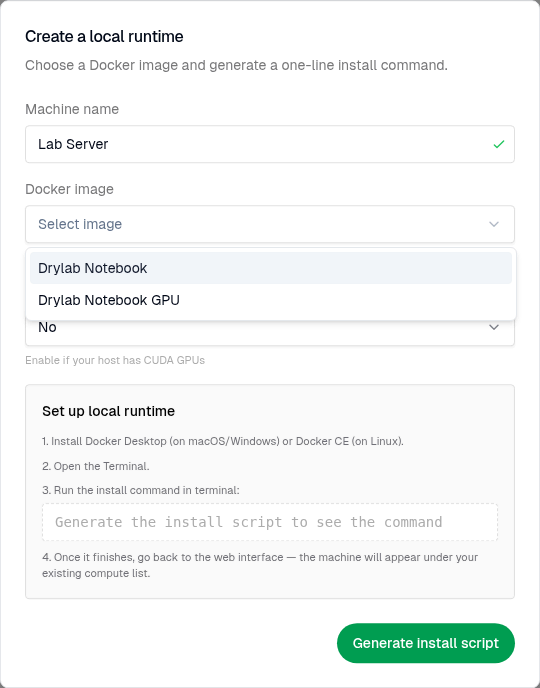Screen dimensions: 540x688
Task: Choose Drylab Notebook option
Action: 271,268
